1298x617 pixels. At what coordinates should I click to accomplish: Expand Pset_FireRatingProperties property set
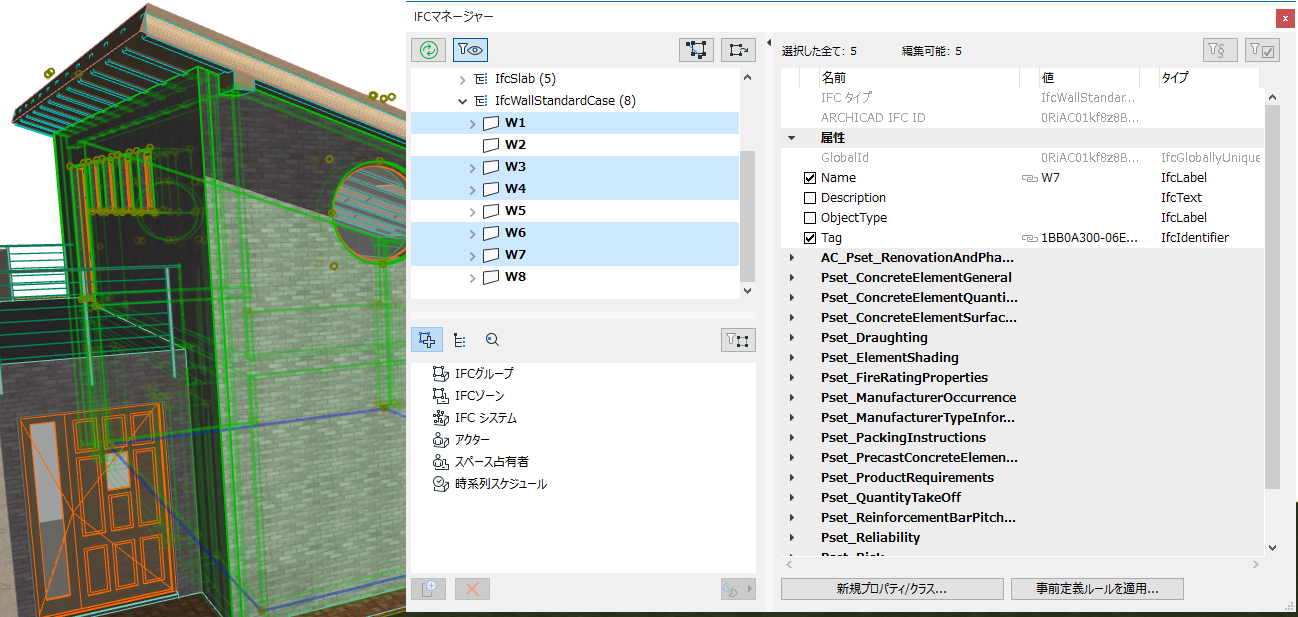pos(793,377)
